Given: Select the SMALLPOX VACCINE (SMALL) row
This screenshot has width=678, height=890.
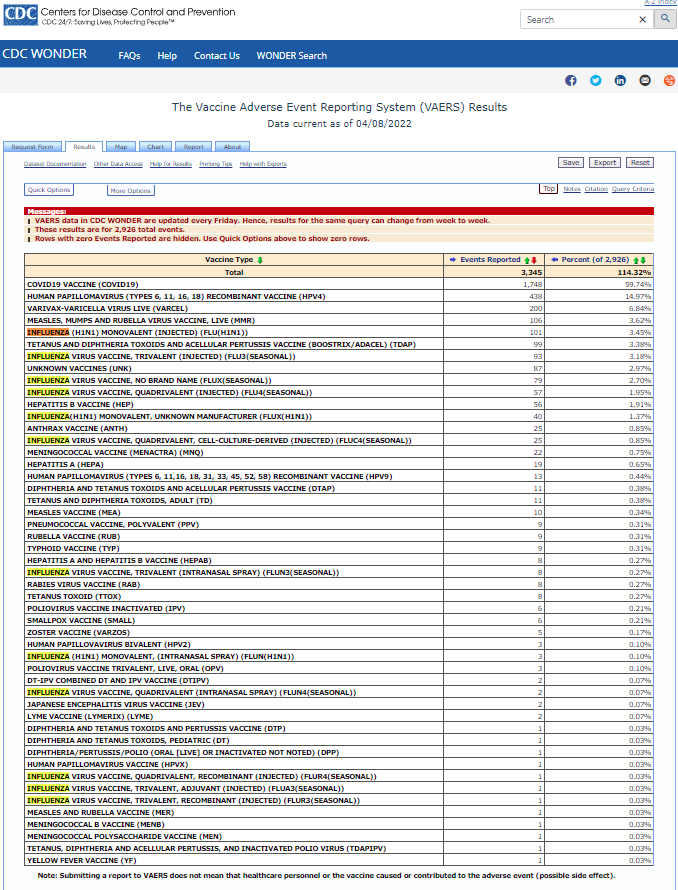Looking at the screenshot, I should pyautogui.click(x=338, y=620).
